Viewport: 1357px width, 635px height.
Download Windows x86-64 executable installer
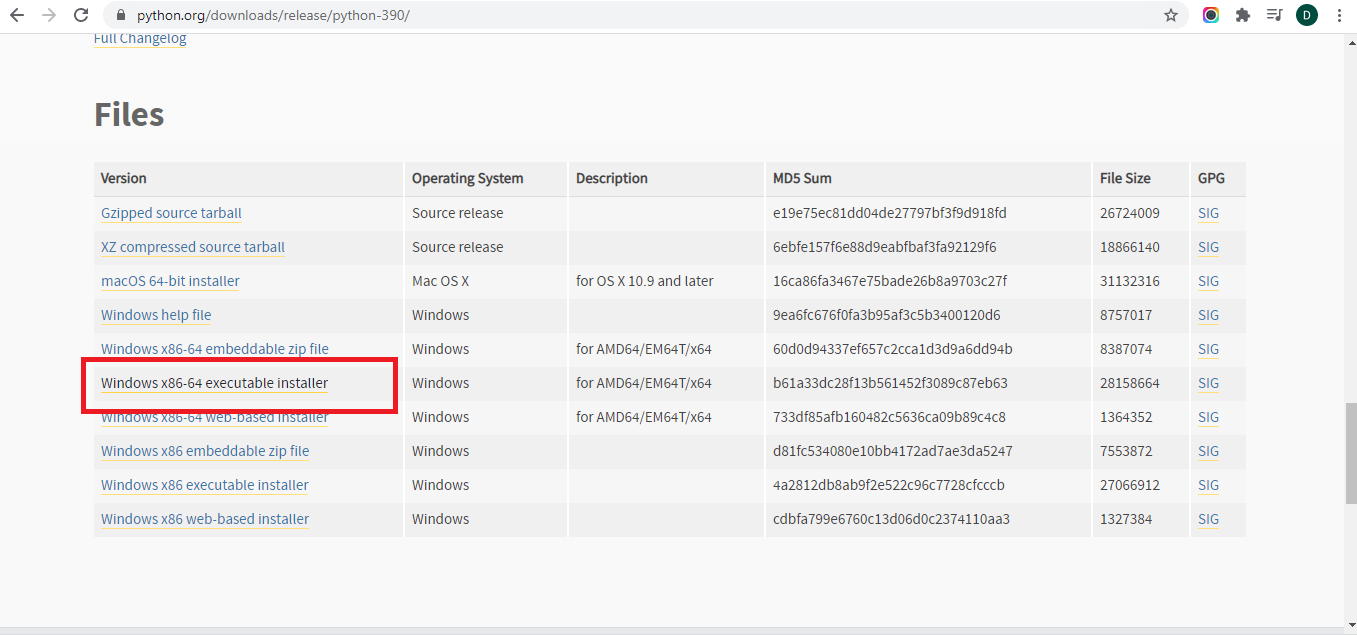[214, 383]
